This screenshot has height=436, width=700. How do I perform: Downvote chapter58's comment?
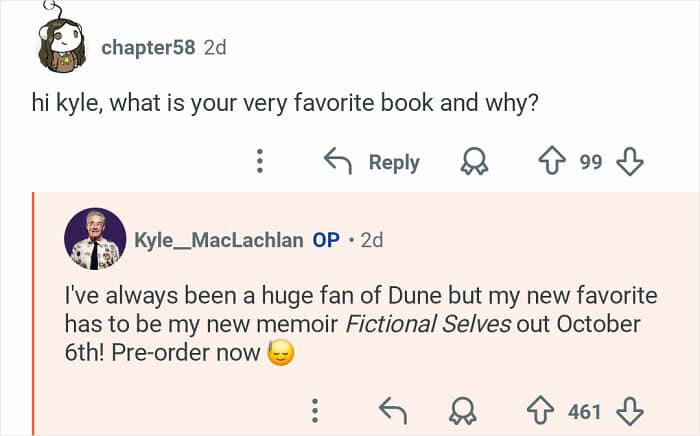629,162
